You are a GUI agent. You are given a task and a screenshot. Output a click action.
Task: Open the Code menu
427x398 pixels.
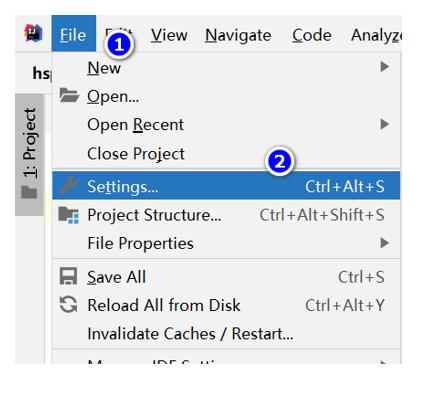point(312,35)
